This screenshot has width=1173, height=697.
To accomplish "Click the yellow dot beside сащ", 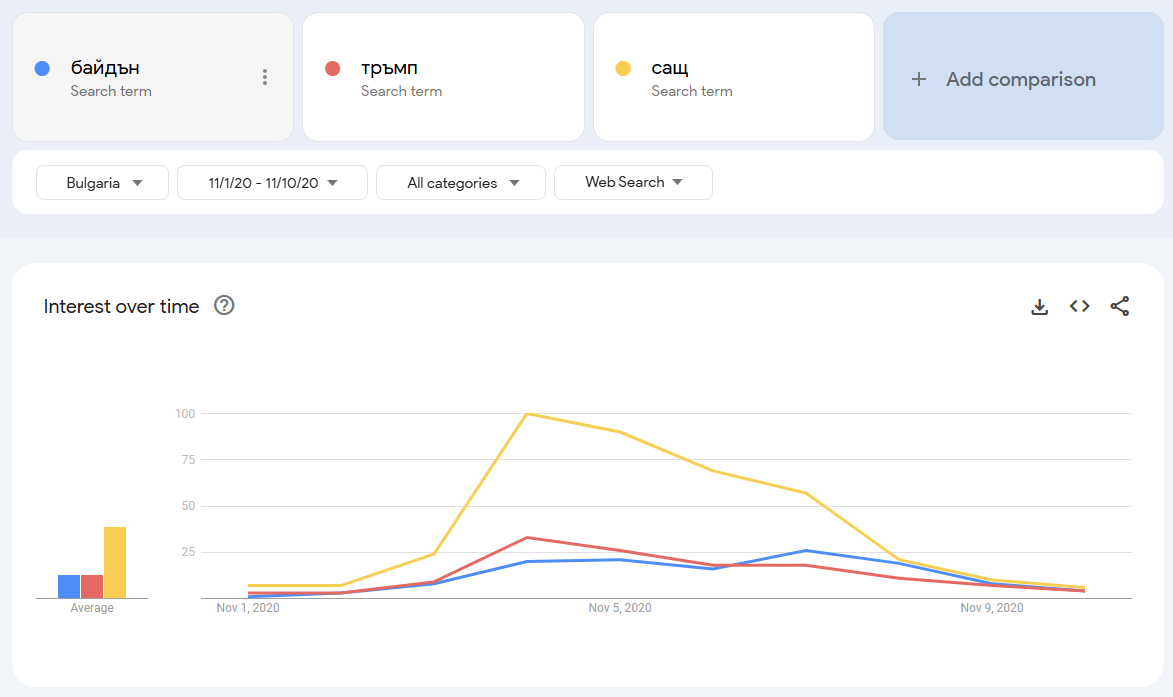I will [x=623, y=69].
